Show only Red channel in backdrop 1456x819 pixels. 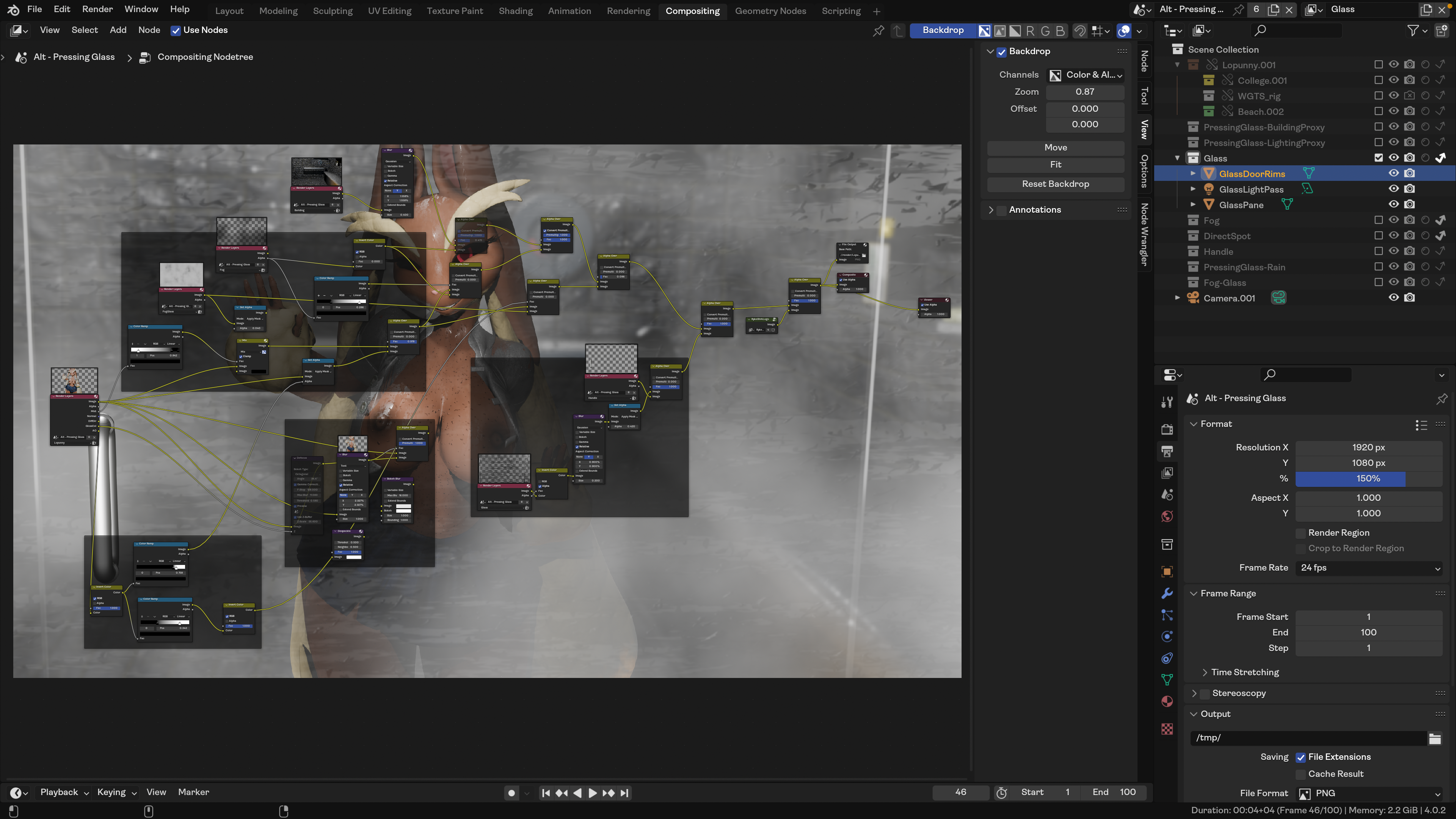1031,30
